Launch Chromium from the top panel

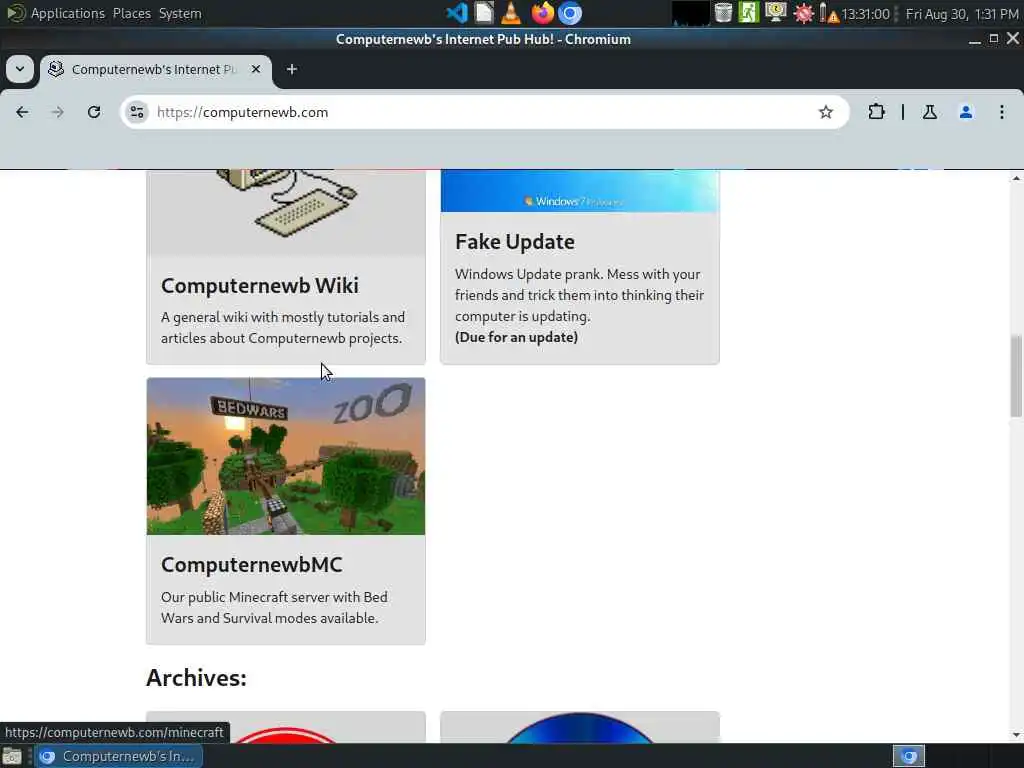pos(570,13)
